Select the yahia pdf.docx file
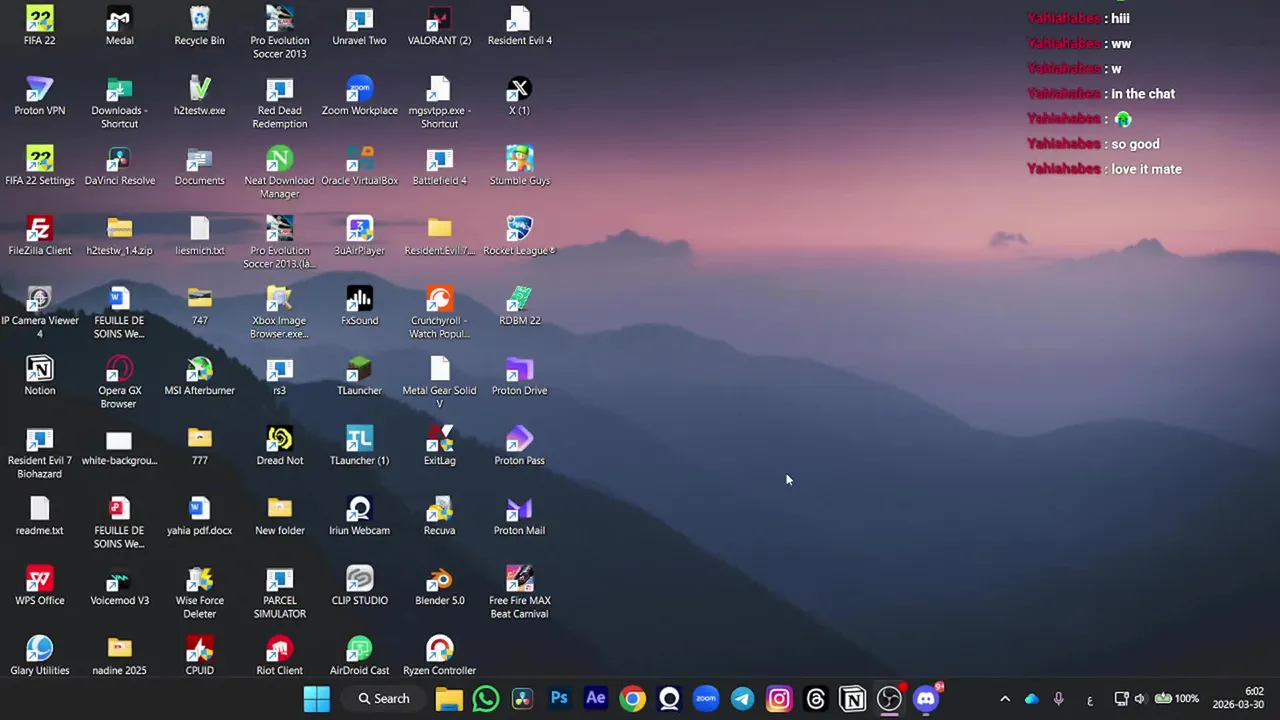1280x720 pixels. 199,516
